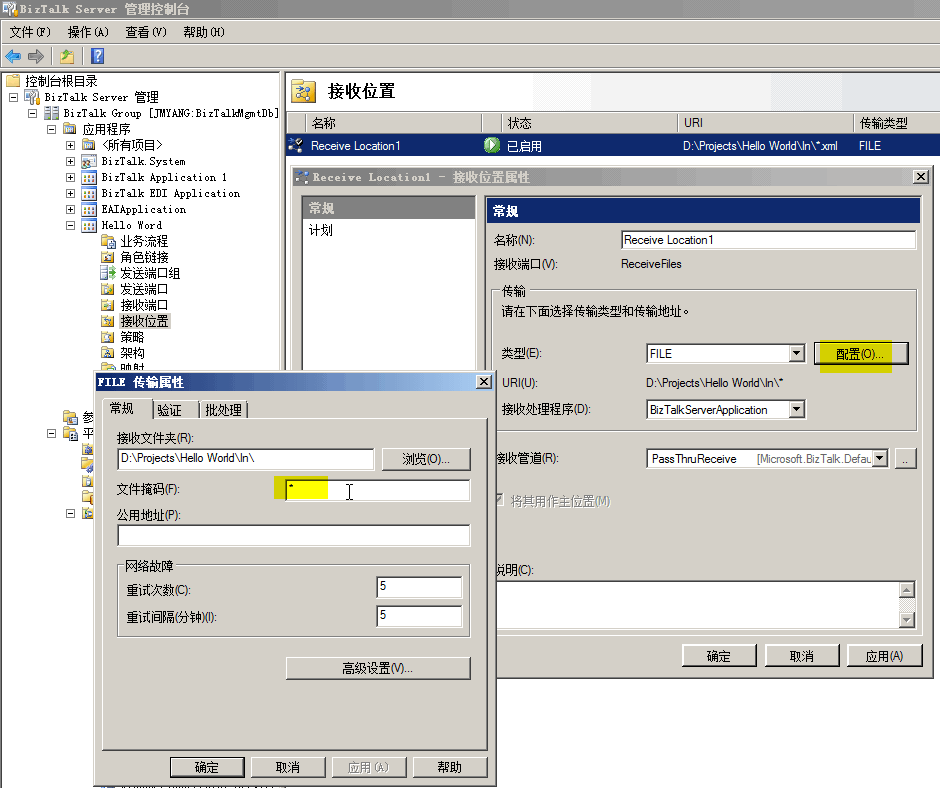
Task: Click 确定 in FILE 传输属性 dialog
Action: click(207, 767)
